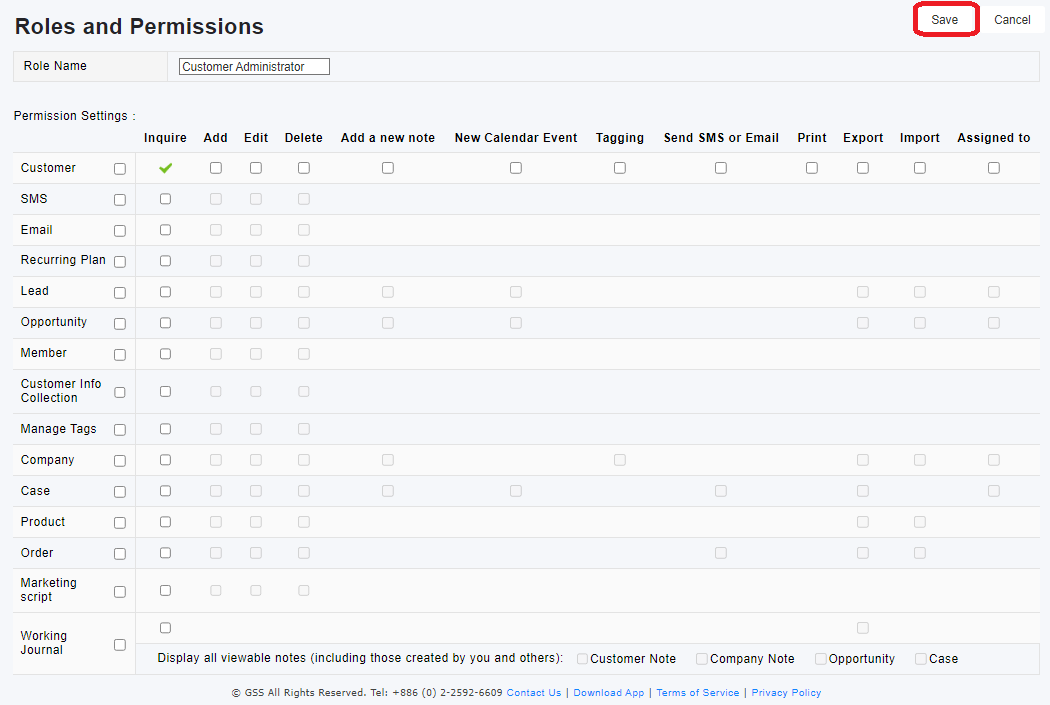Toggle Tagging permission for Customer
1050x705 pixels.
pos(620,168)
